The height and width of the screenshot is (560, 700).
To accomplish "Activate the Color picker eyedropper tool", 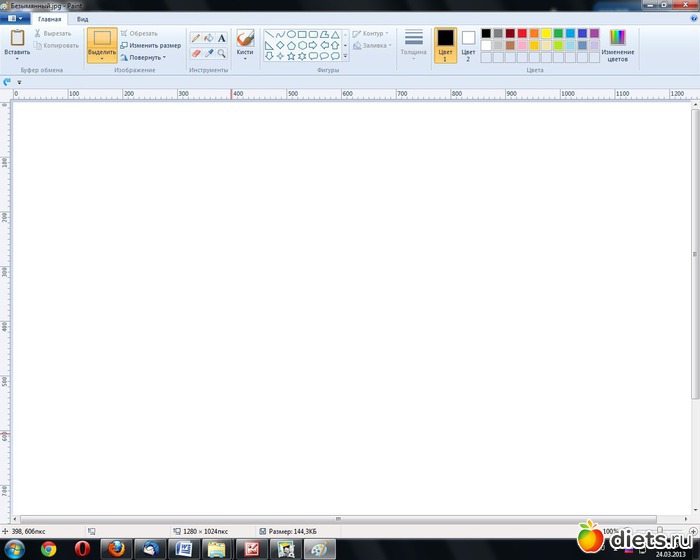I will [x=209, y=52].
